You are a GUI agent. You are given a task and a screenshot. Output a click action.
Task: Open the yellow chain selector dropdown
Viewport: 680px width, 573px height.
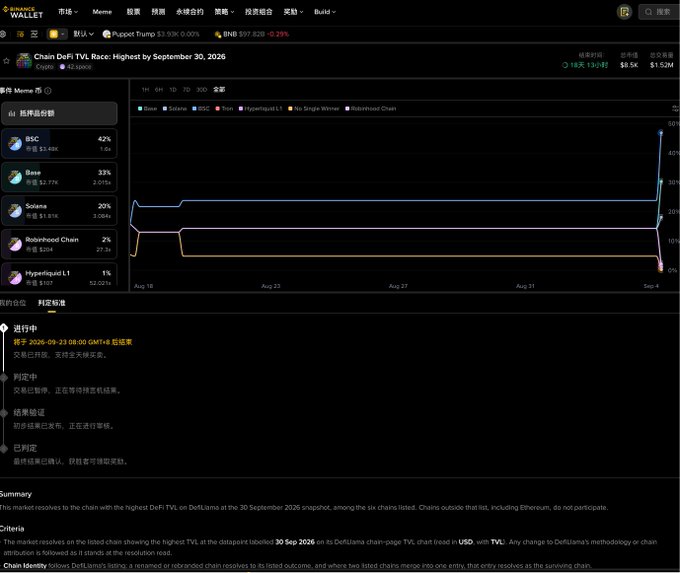57,34
